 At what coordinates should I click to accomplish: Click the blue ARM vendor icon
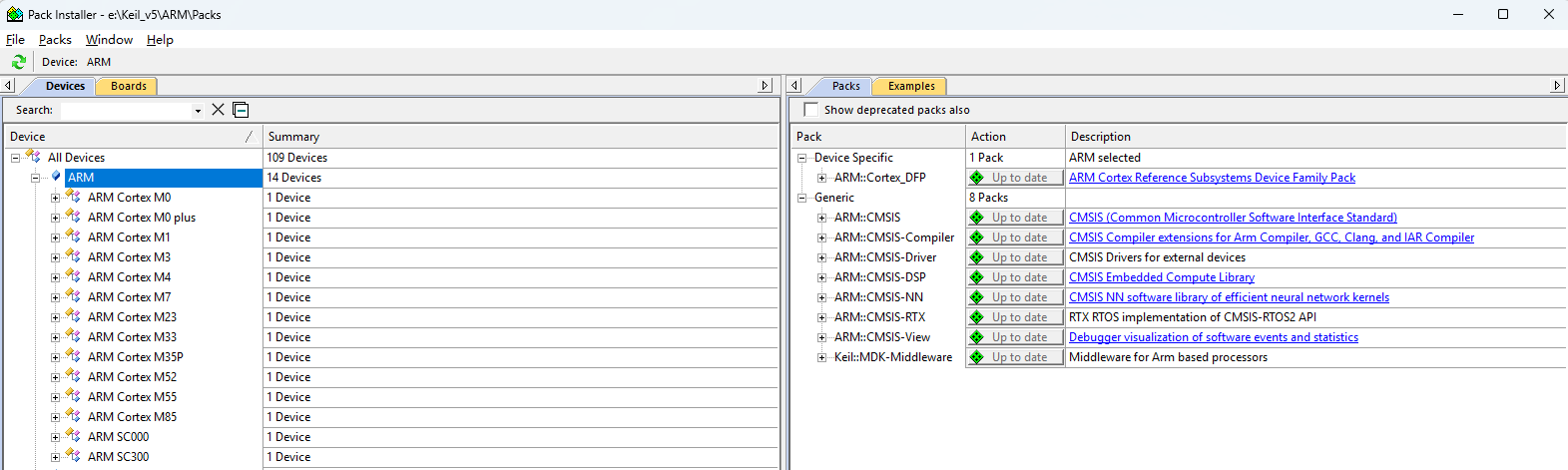click(x=56, y=177)
